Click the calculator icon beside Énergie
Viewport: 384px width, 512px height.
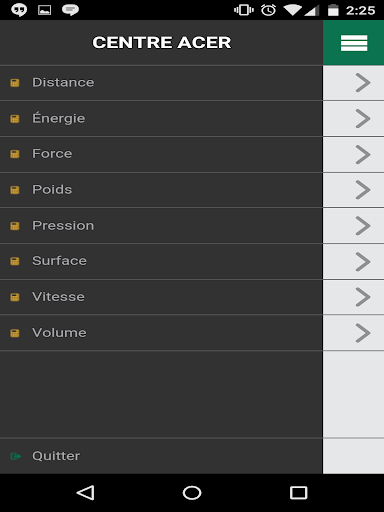pyautogui.click(x=15, y=119)
